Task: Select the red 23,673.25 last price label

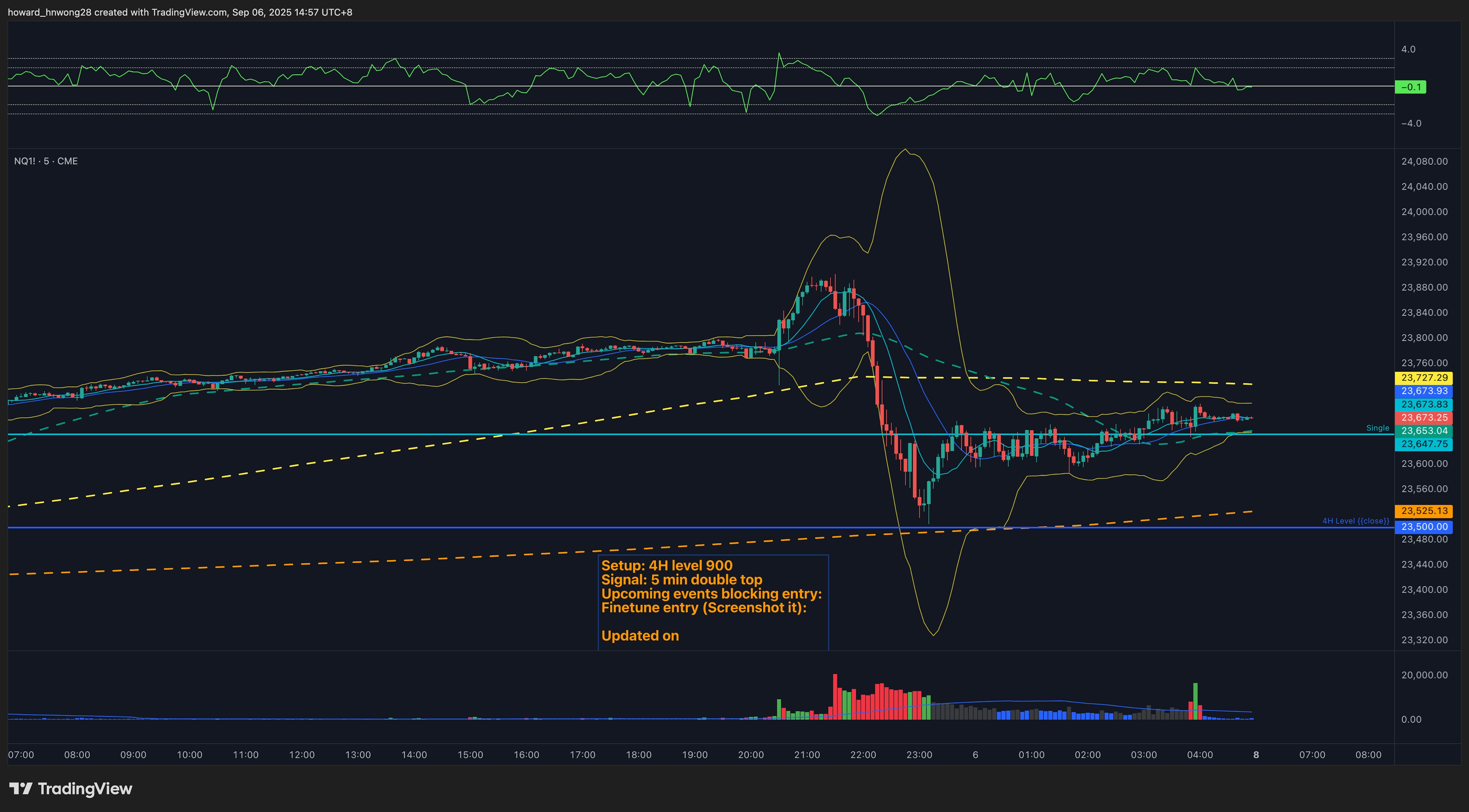Action: coord(1424,417)
